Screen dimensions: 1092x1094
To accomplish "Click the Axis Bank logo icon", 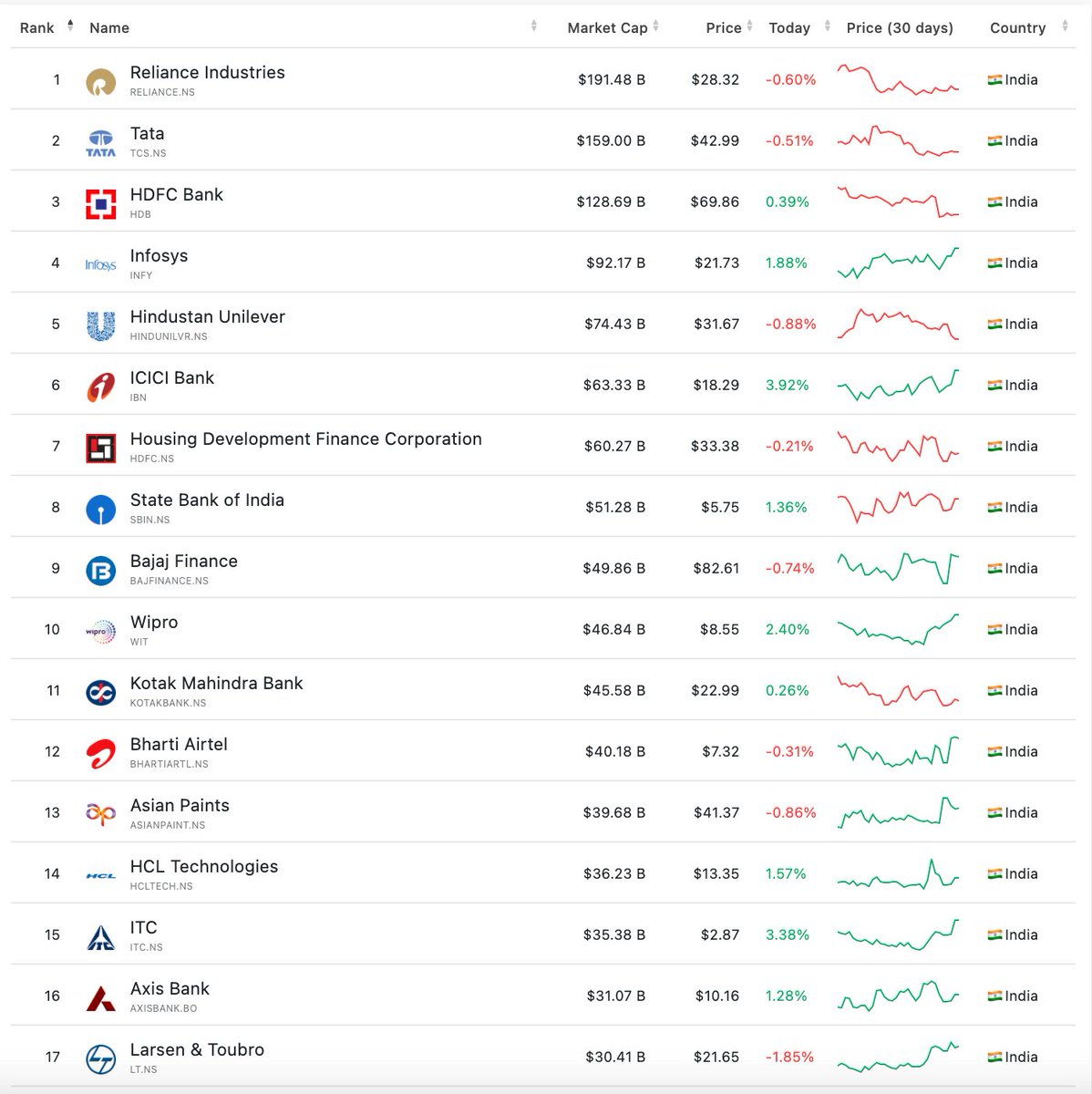I will pos(100,998).
